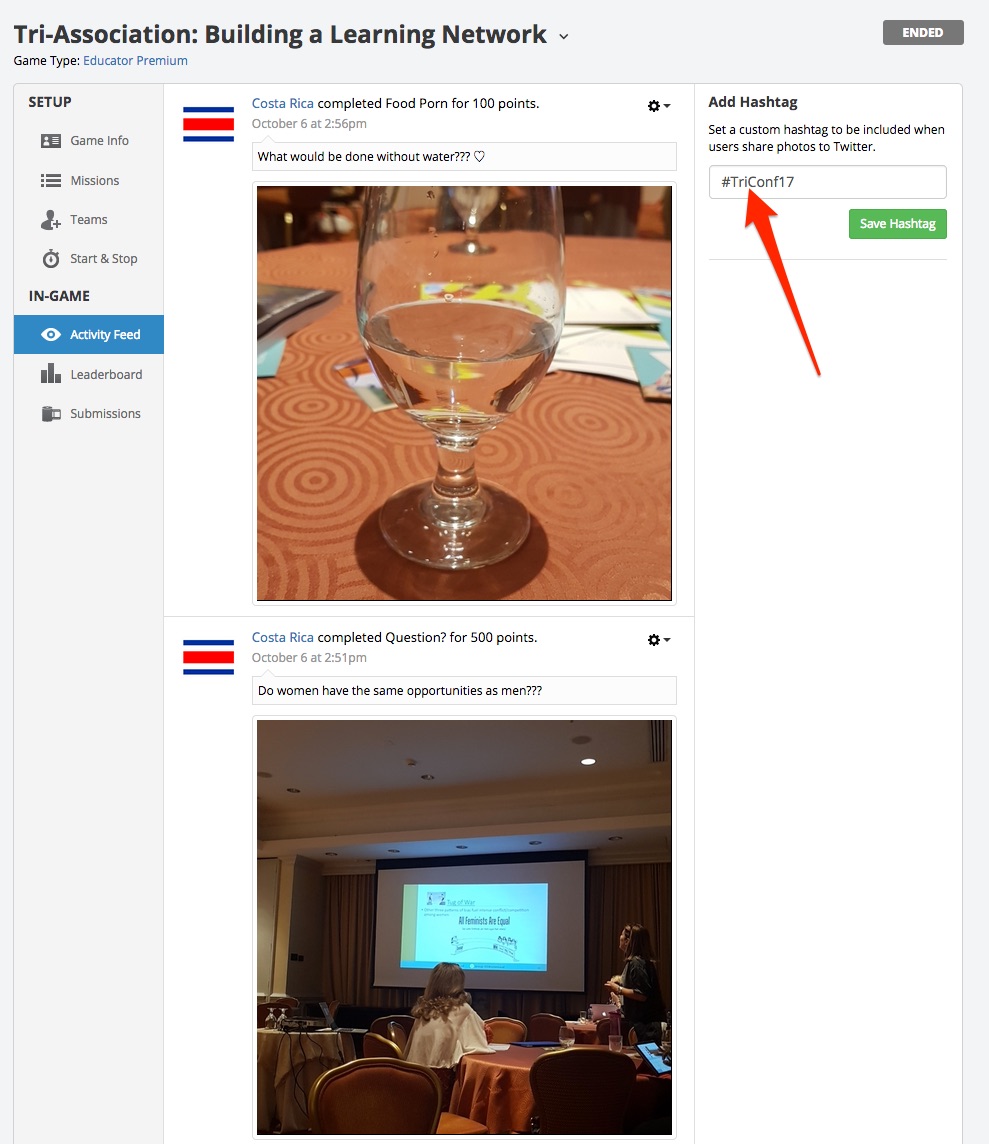Viewport: 989px width, 1144px height.
Task: Click the Start & Stop stopwatch icon
Action: click(x=51, y=258)
